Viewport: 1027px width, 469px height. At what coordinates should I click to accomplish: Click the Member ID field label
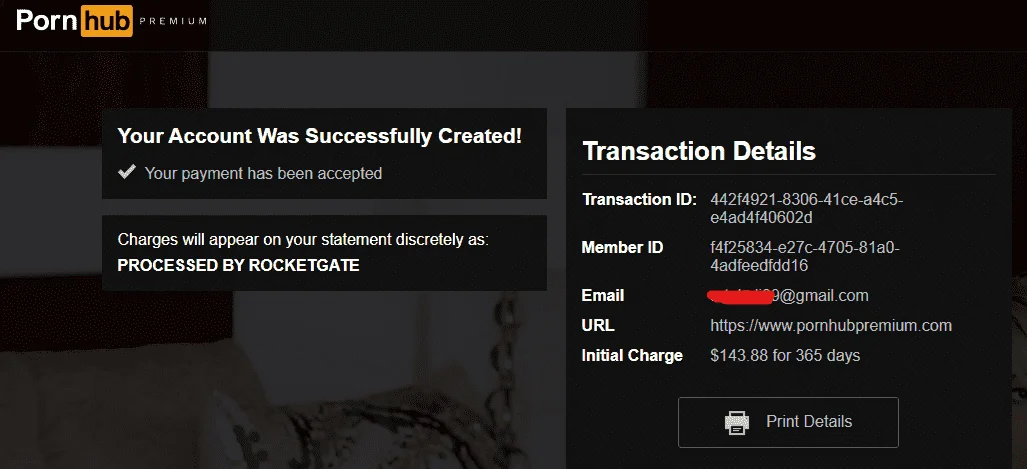(622, 248)
